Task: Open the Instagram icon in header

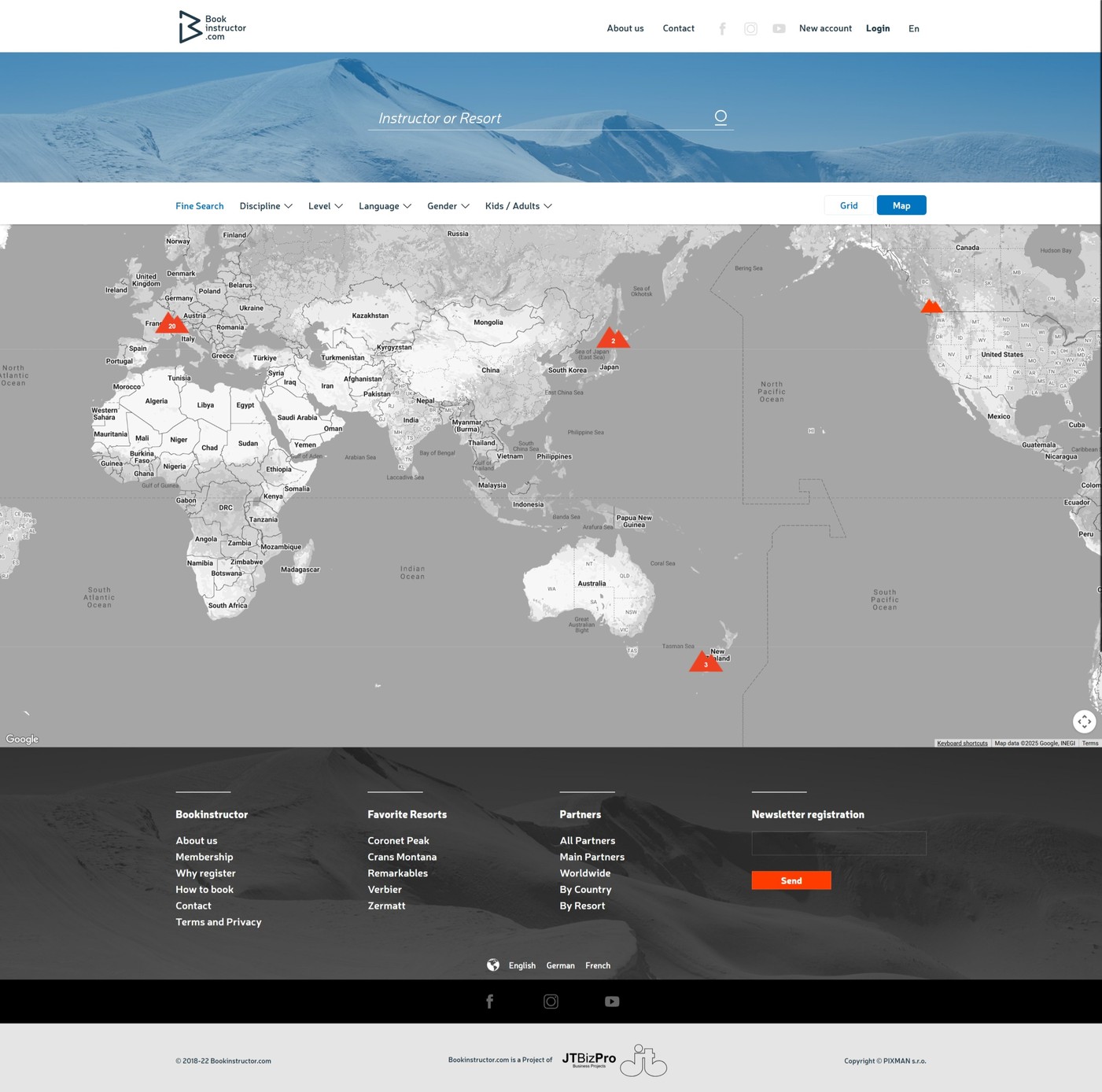Action: click(x=750, y=28)
